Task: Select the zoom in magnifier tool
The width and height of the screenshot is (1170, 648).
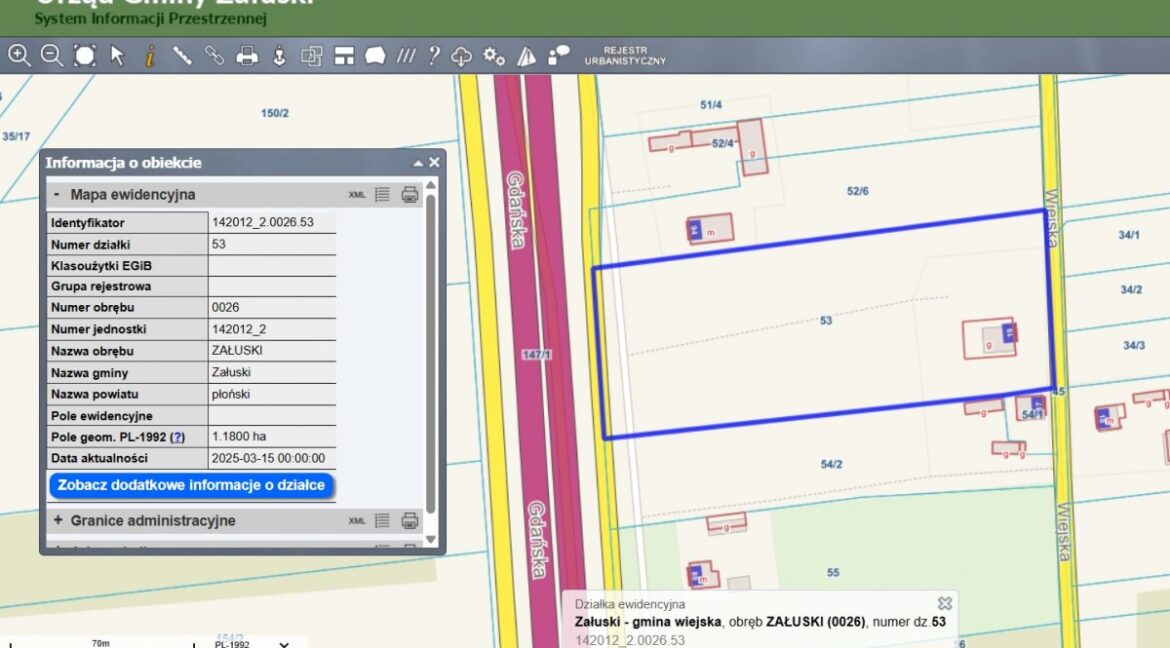Action: coord(19,55)
